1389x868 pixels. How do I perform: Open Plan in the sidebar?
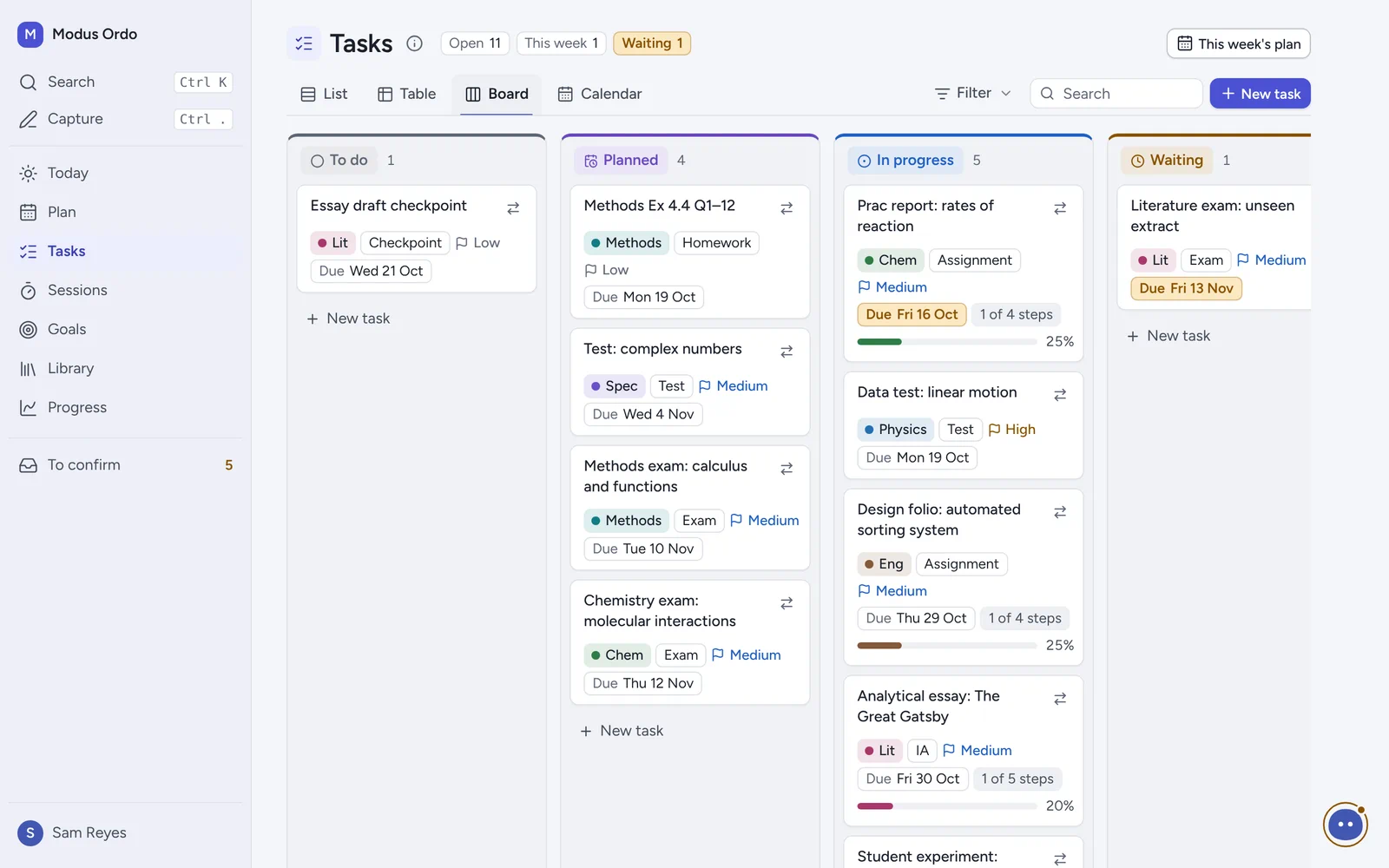(126, 212)
